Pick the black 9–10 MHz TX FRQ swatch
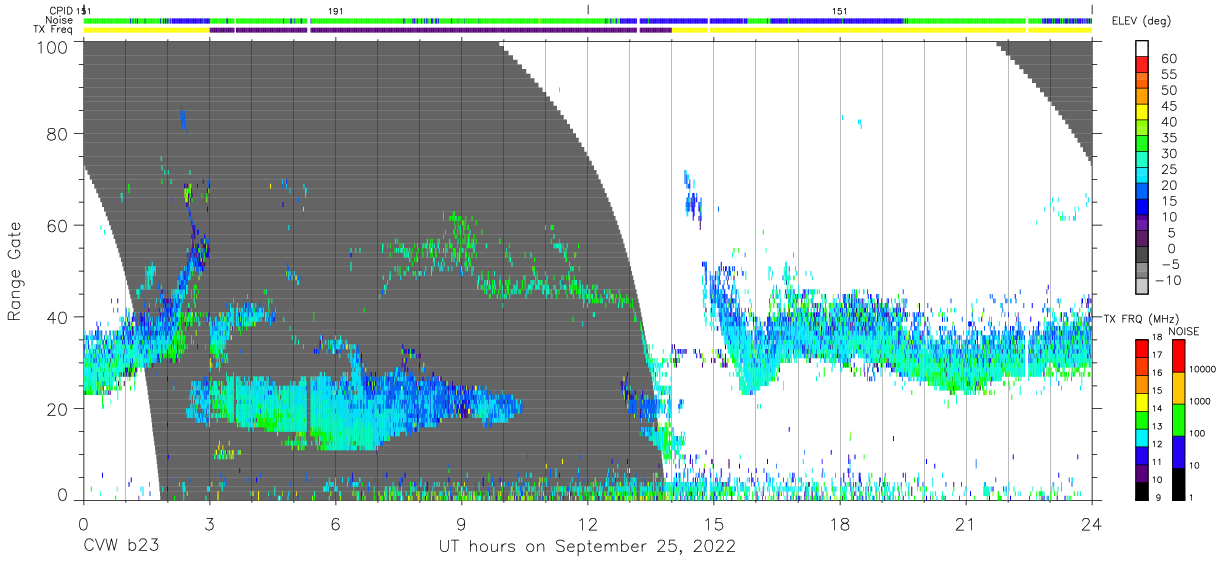Image resolution: width=1228 pixels, height=567 pixels. coord(1141,489)
